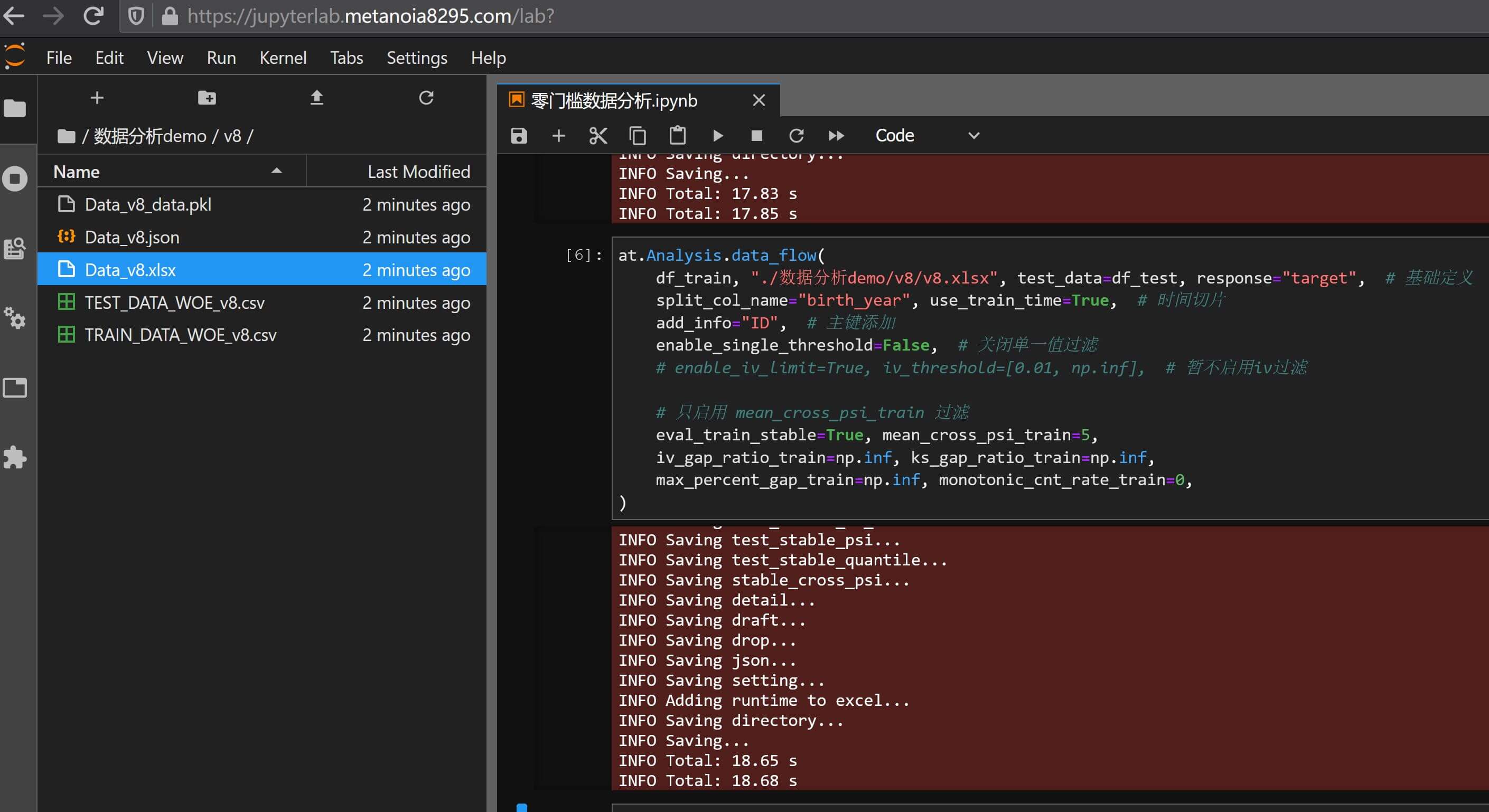Upload files with the upload arrow icon
The image size is (1489, 812).
coord(316,98)
